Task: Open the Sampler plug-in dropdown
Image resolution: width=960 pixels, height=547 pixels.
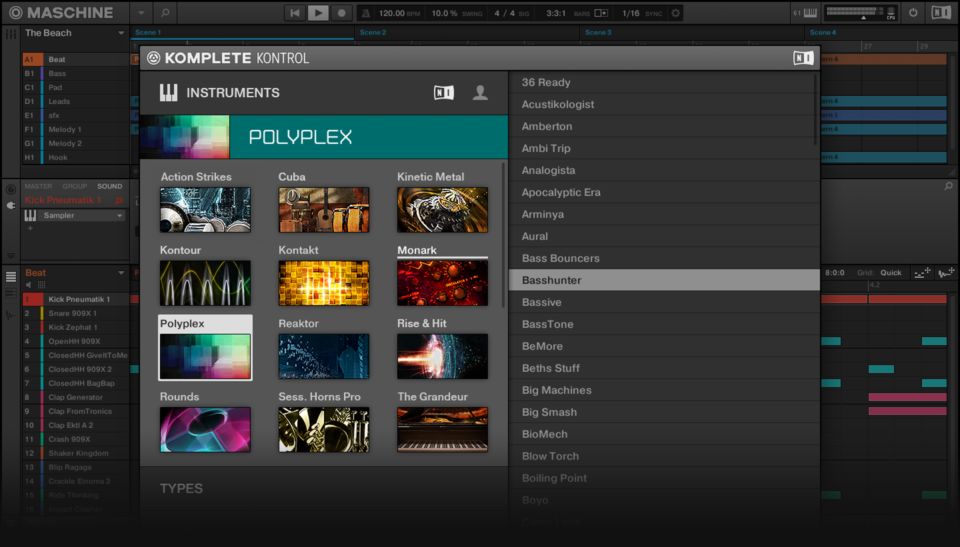Action: pos(119,215)
